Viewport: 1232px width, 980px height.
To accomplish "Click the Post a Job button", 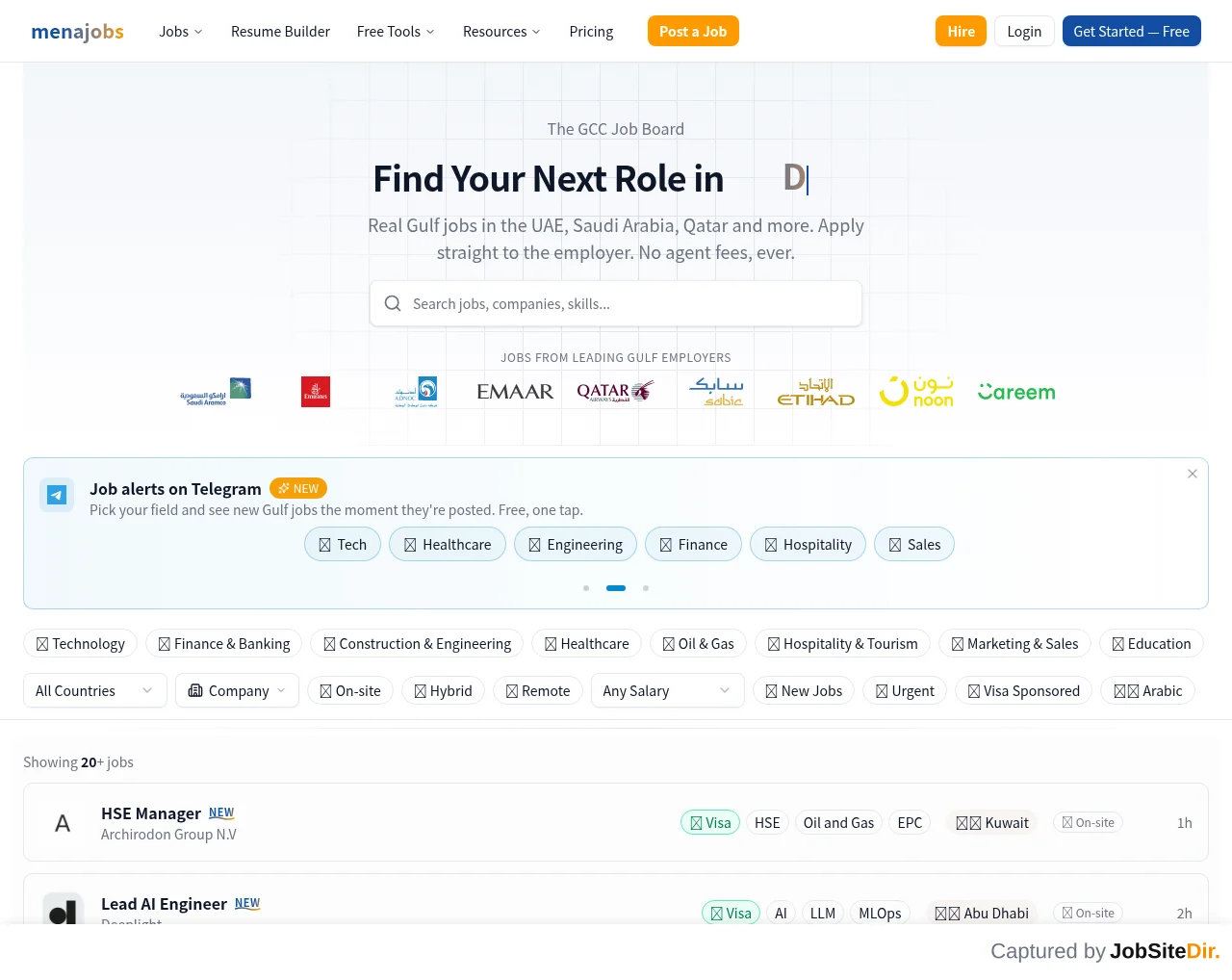I will click(693, 31).
